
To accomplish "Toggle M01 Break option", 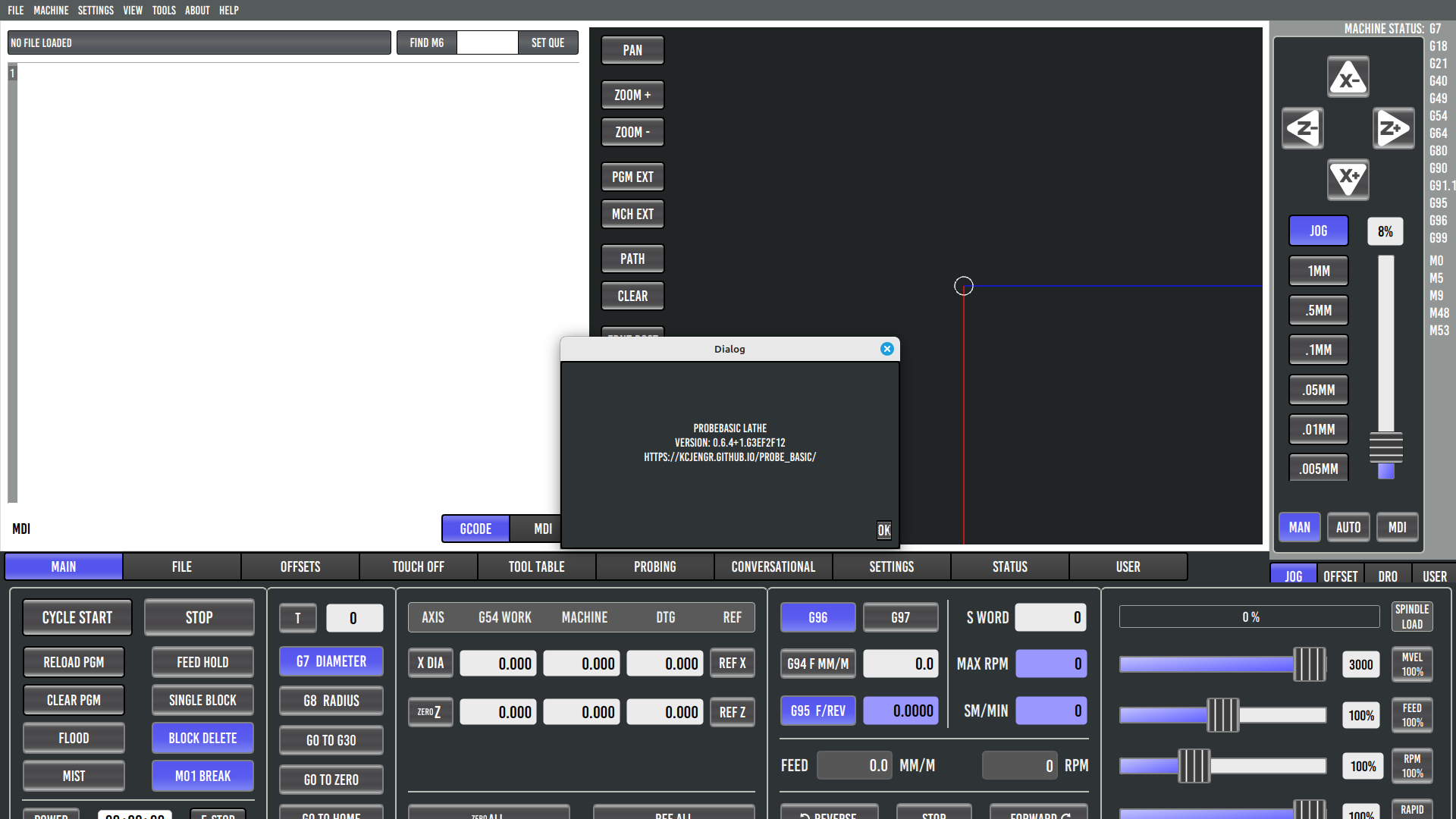I will click(202, 776).
